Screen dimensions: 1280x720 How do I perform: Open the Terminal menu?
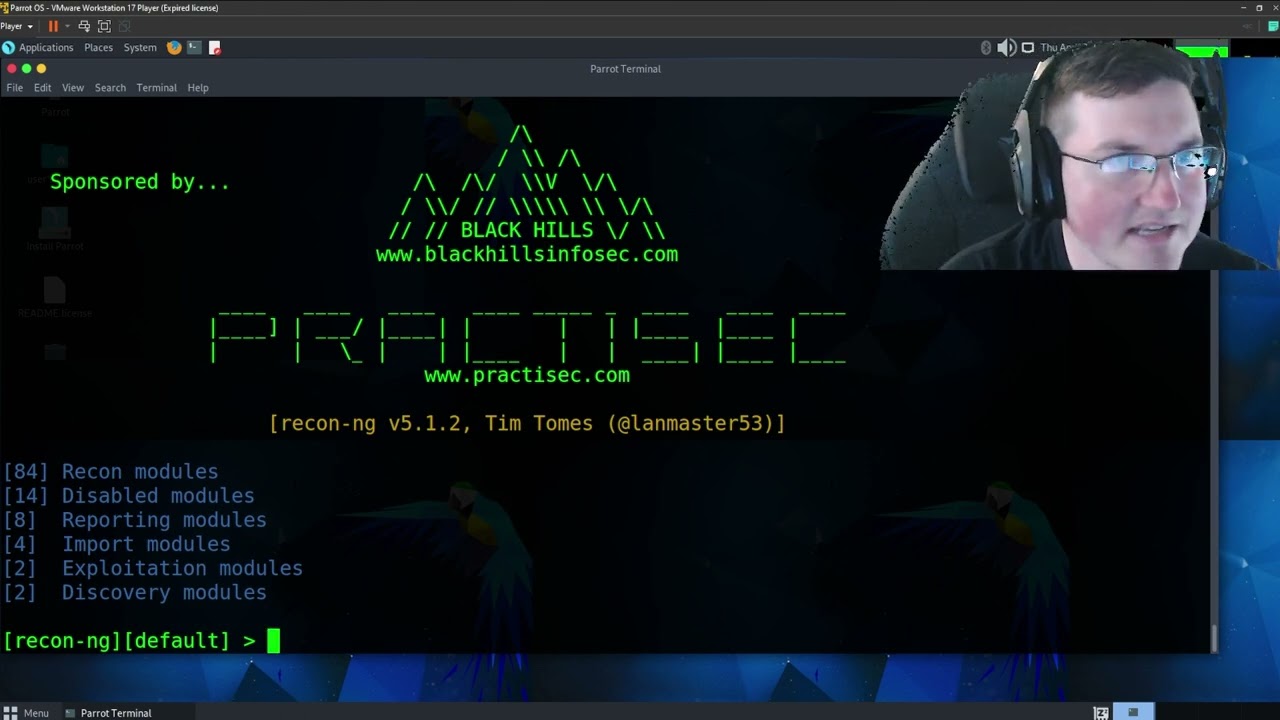coord(156,88)
